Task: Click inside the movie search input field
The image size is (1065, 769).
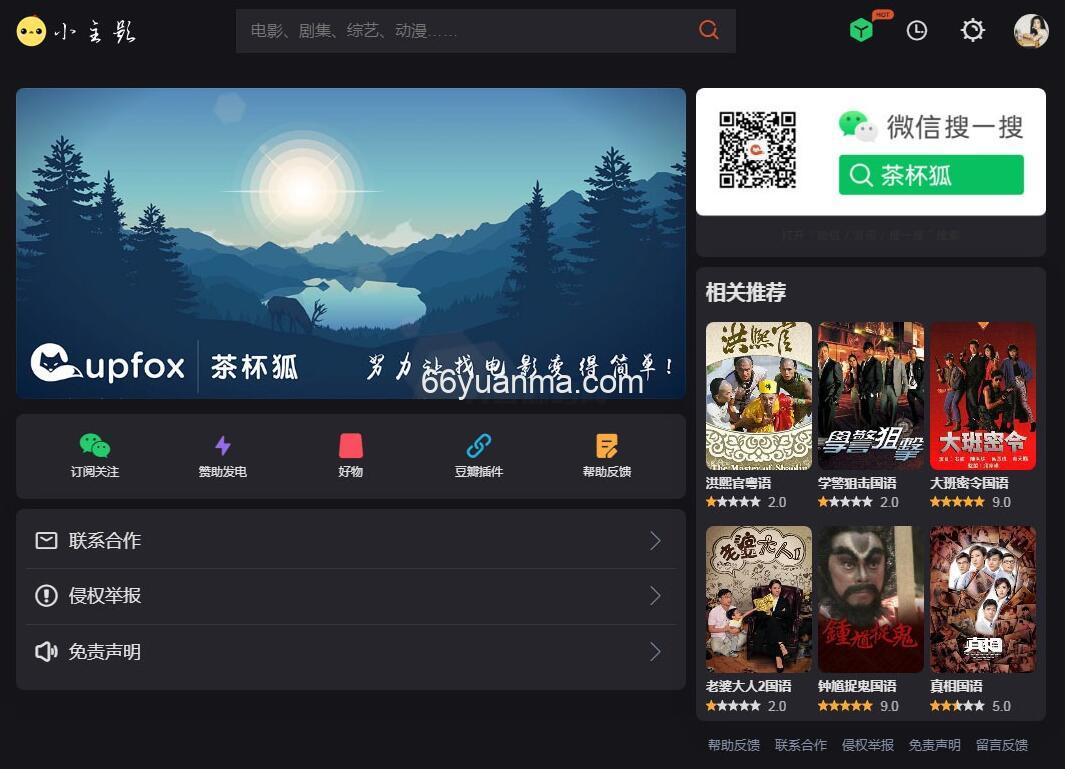Action: [450, 30]
